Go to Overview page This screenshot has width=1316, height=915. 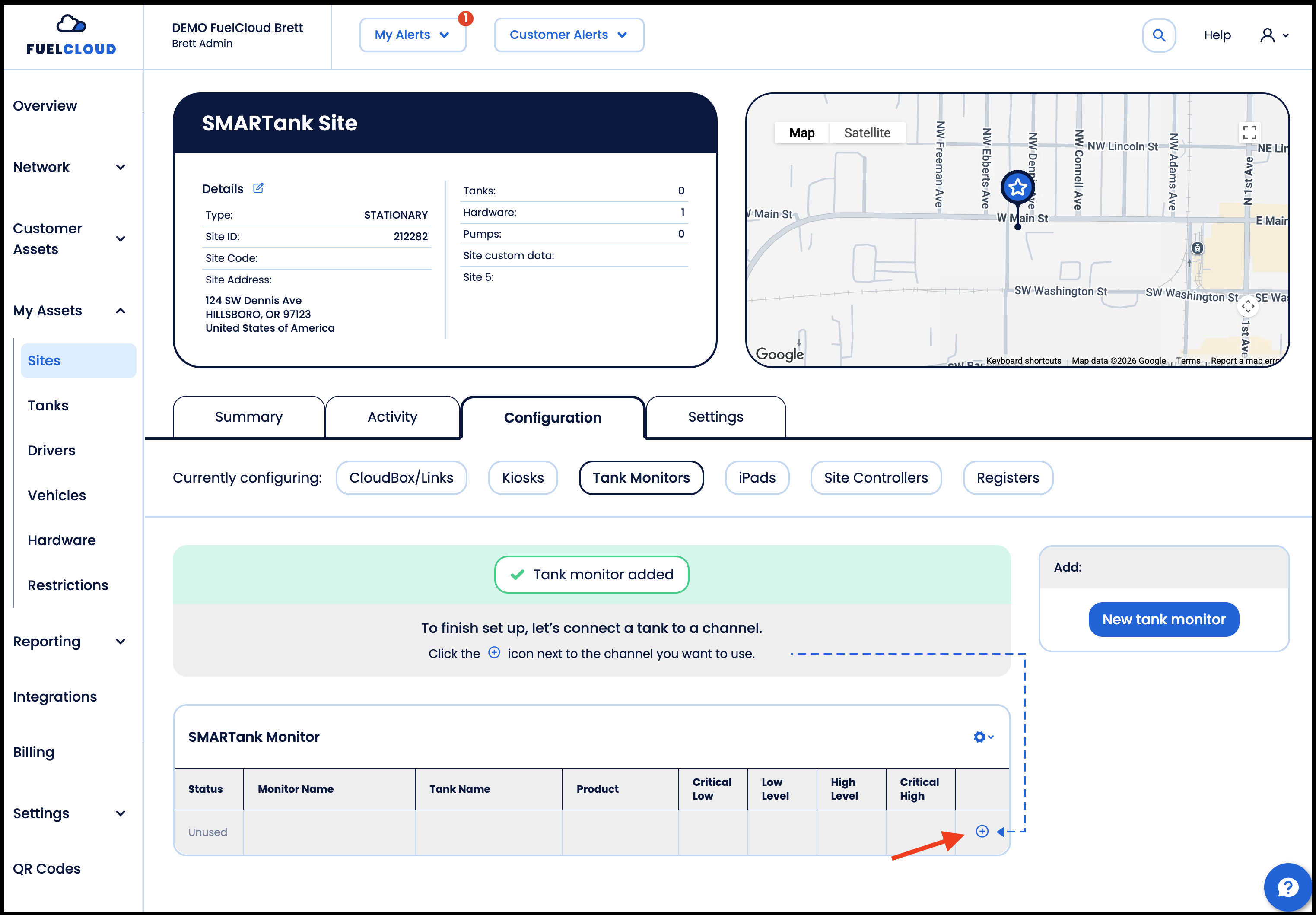(x=45, y=105)
